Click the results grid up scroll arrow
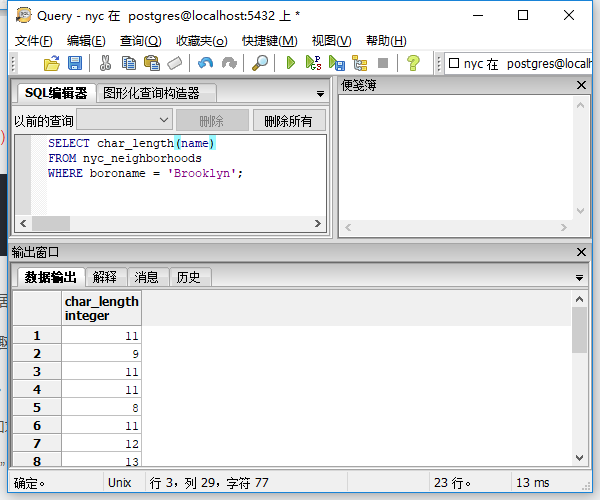 [579, 299]
